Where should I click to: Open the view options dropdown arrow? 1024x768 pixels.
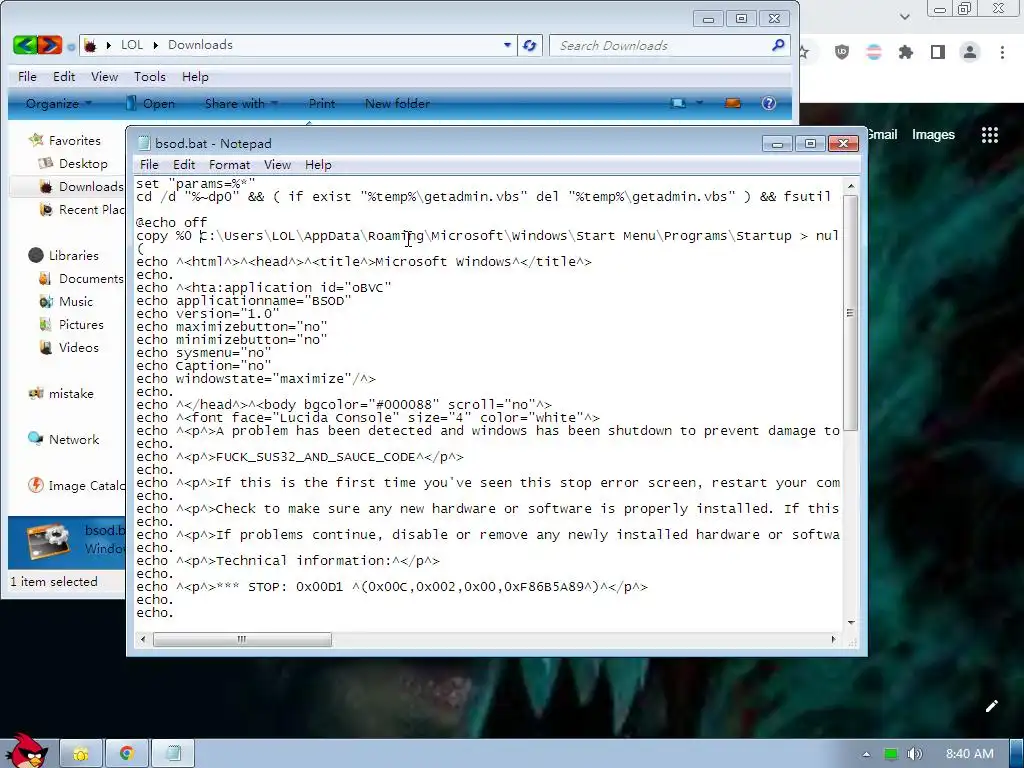pyautogui.click(x=699, y=103)
